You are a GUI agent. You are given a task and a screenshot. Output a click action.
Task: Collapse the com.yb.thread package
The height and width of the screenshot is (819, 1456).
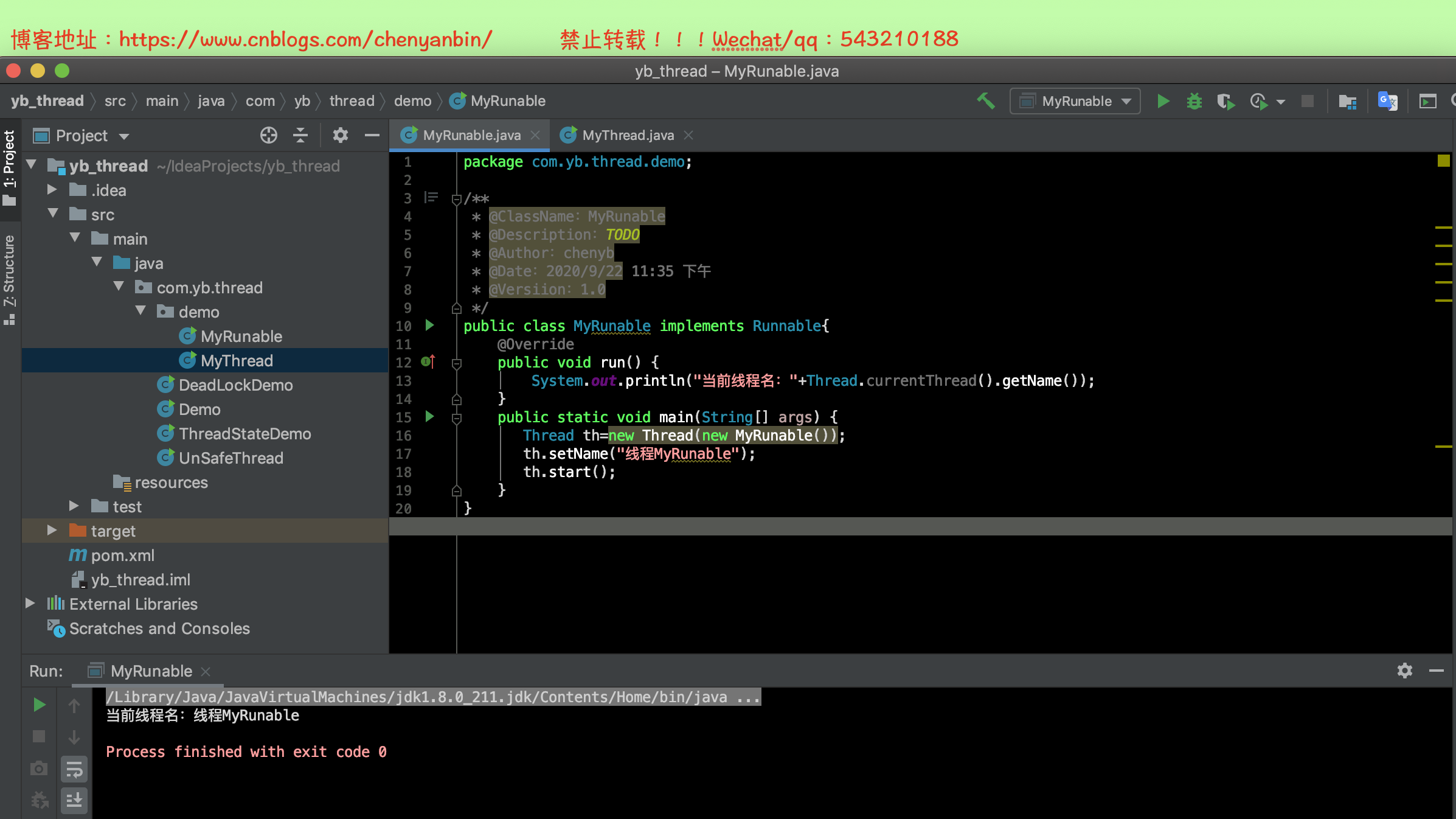119,287
